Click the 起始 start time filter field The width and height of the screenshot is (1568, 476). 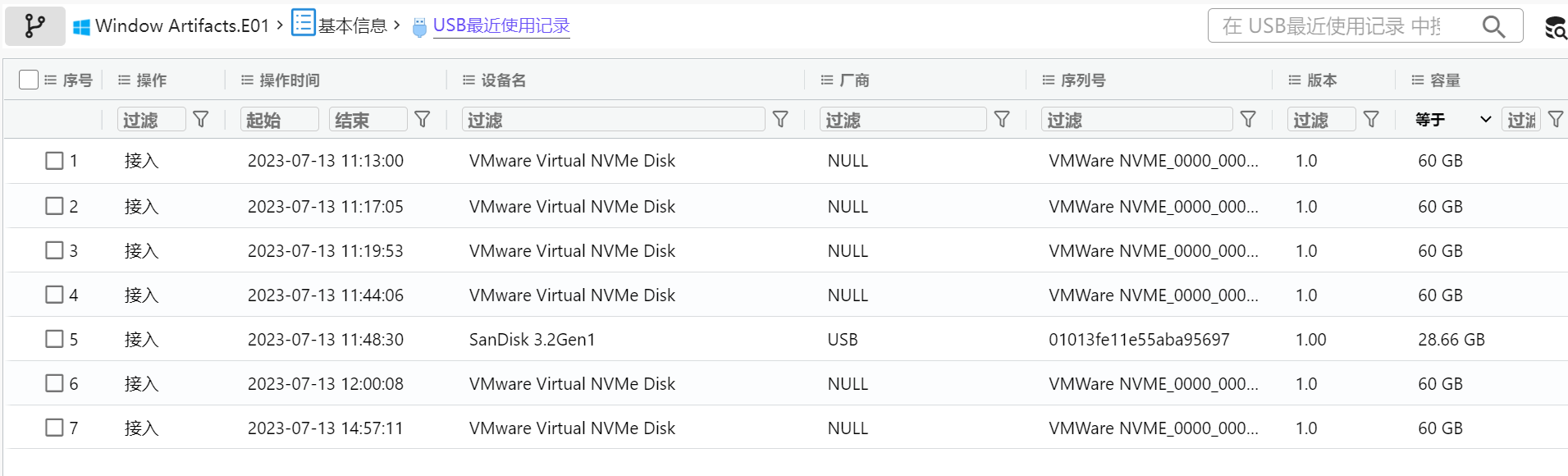click(x=279, y=120)
